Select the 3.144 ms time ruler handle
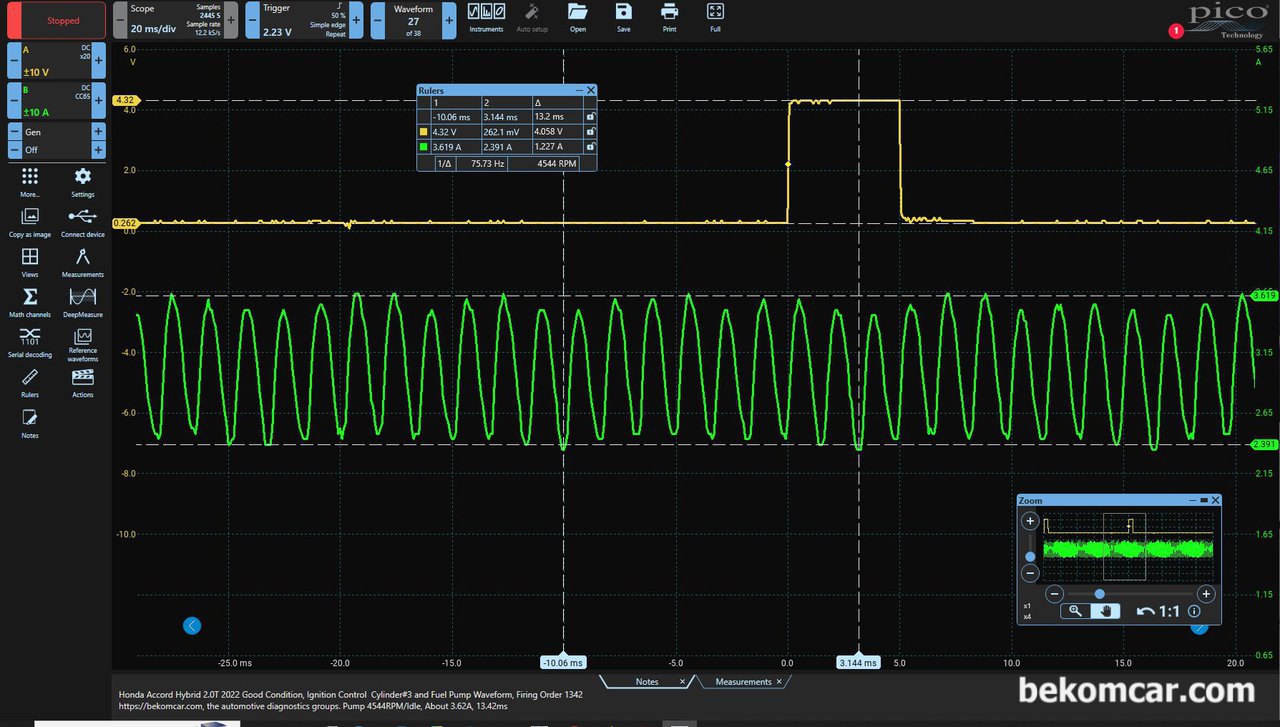Screen dimensions: 1280x727 pos(858,662)
